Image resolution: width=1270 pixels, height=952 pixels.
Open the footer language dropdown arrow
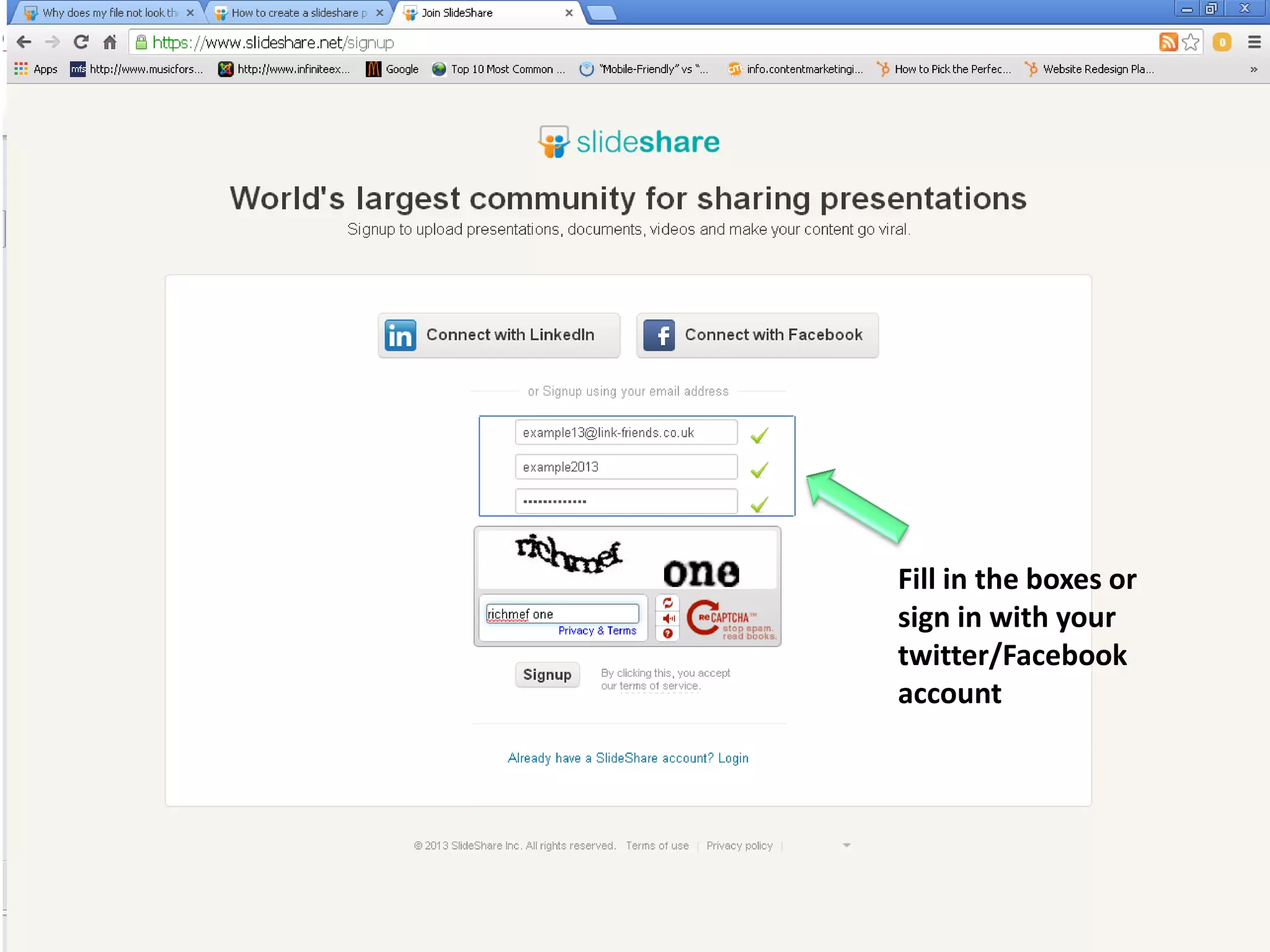846,845
